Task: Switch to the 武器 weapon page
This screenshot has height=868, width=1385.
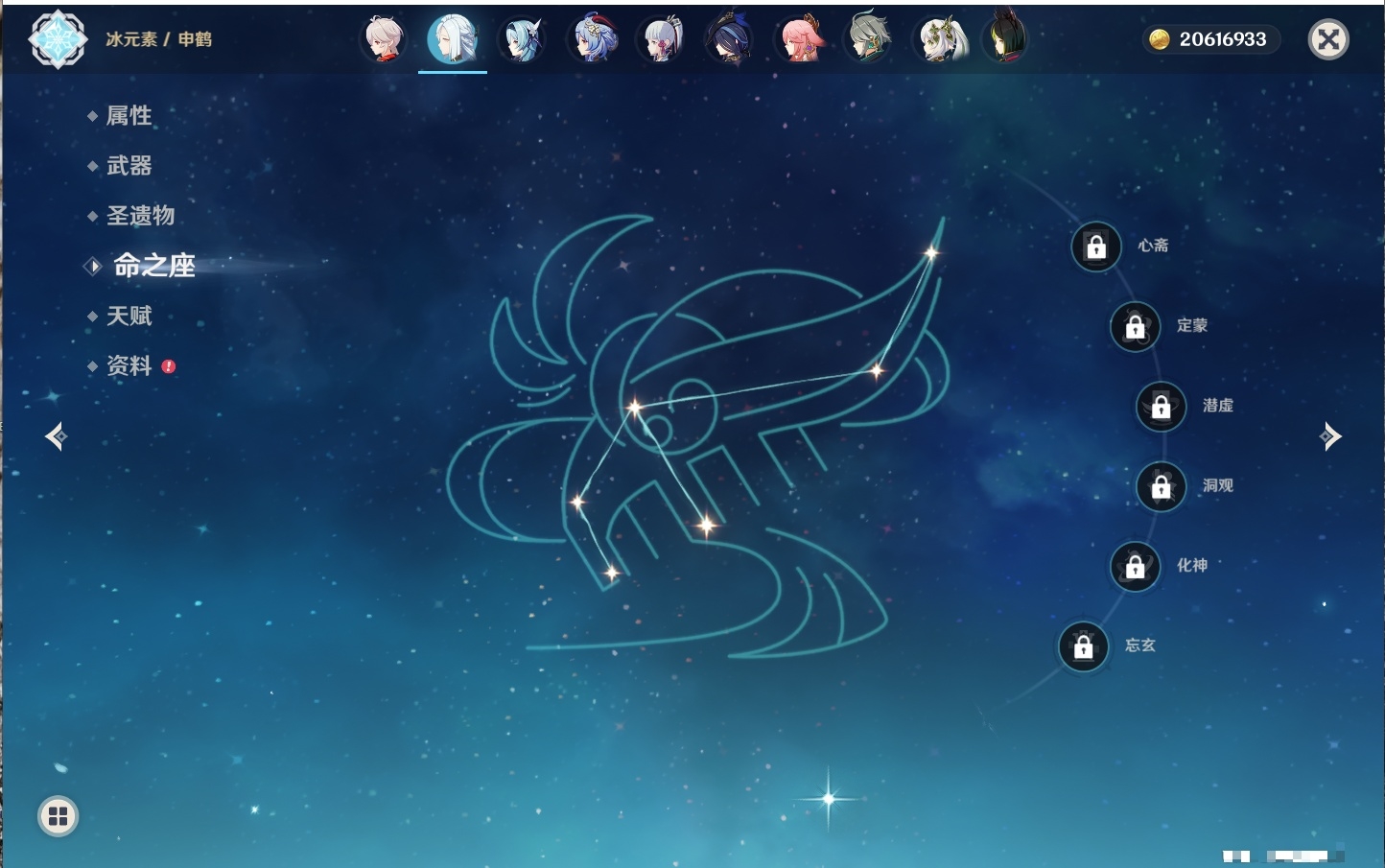Action: tap(129, 166)
